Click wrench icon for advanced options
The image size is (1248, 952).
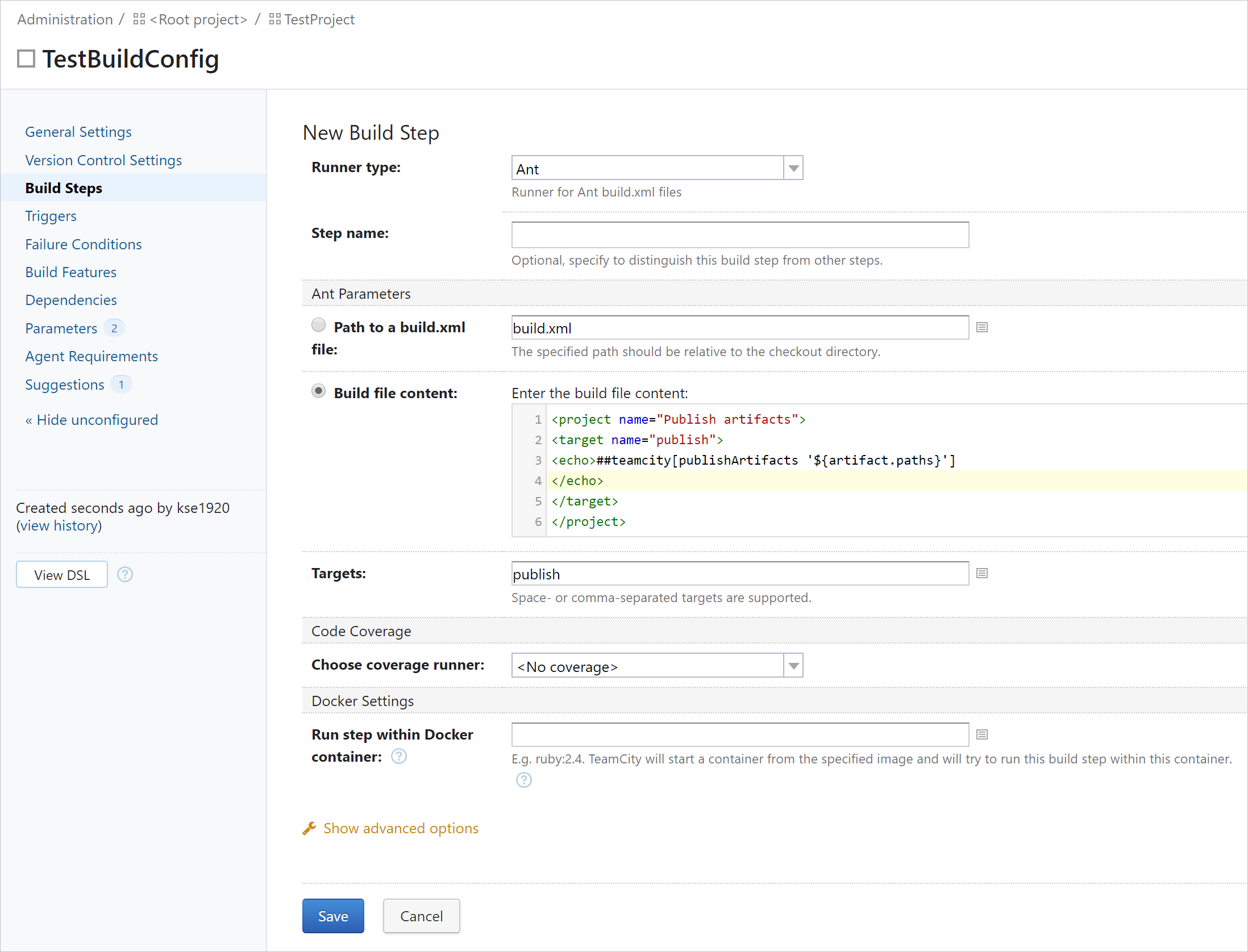click(x=309, y=828)
